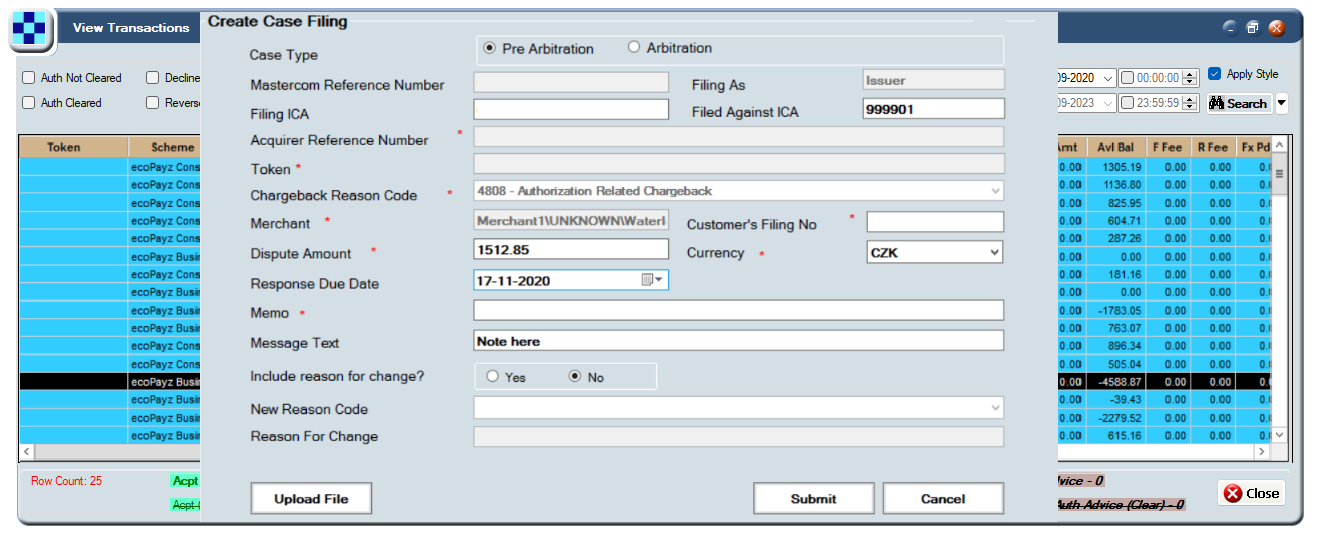Select the Pre Arbitration radio button

[x=489, y=48]
